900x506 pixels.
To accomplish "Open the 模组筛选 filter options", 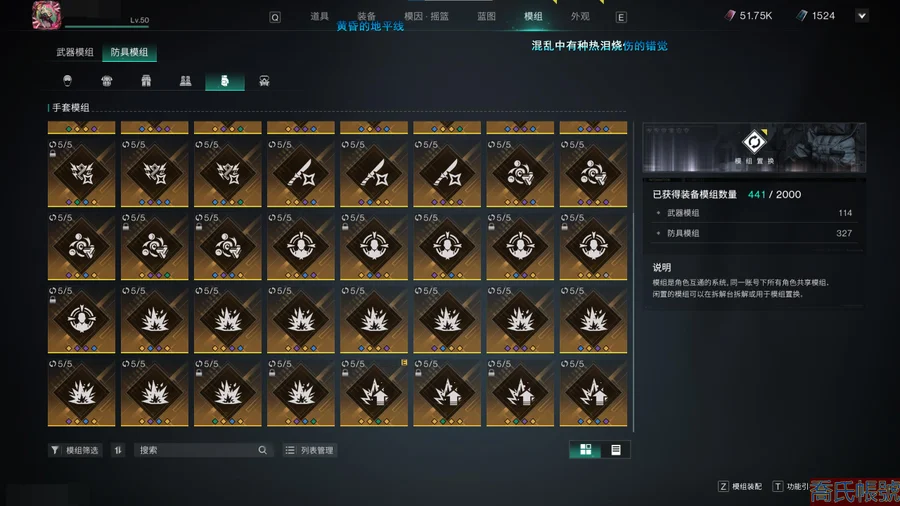I will (75, 450).
